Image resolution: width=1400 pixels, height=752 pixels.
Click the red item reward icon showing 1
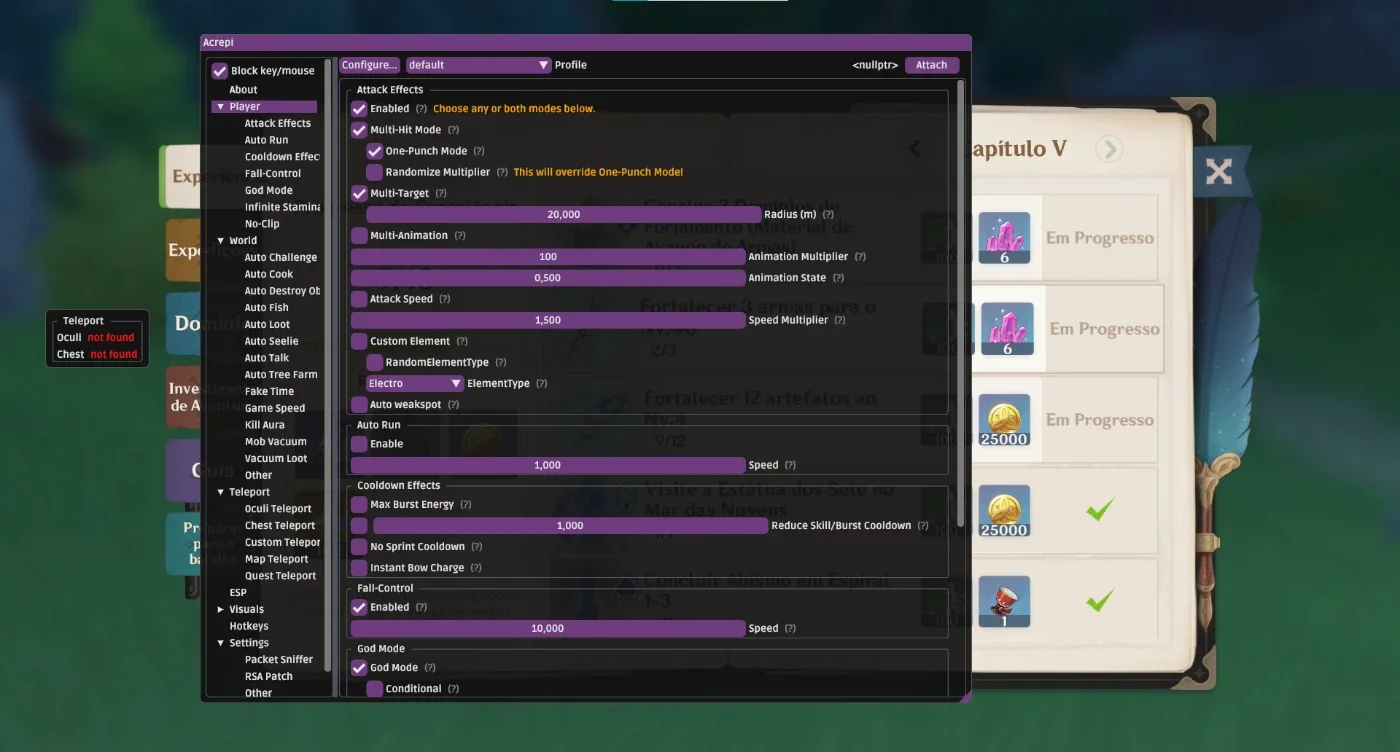1004,602
